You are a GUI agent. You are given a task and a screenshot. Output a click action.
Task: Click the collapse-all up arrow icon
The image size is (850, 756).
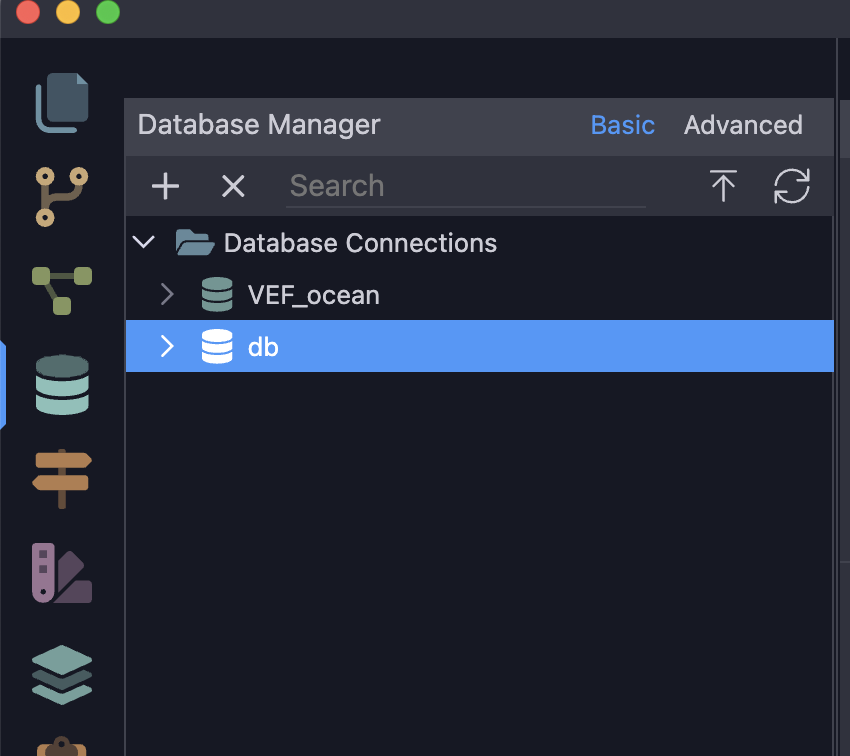(723, 185)
